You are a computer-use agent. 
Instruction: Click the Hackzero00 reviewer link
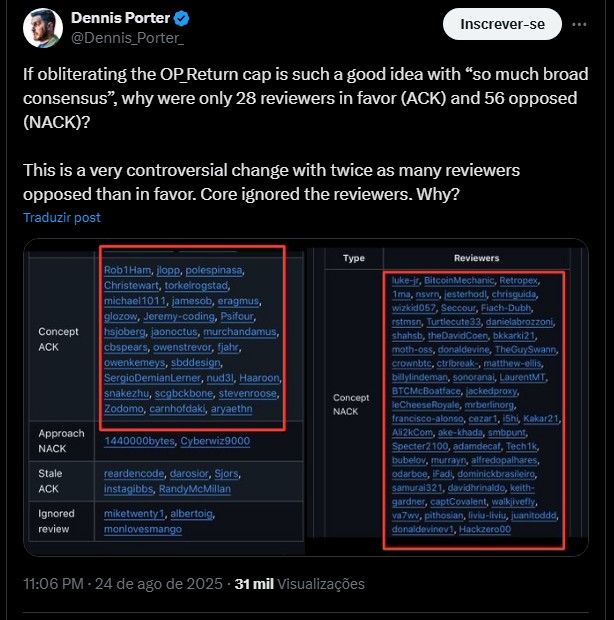coord(485,529)
